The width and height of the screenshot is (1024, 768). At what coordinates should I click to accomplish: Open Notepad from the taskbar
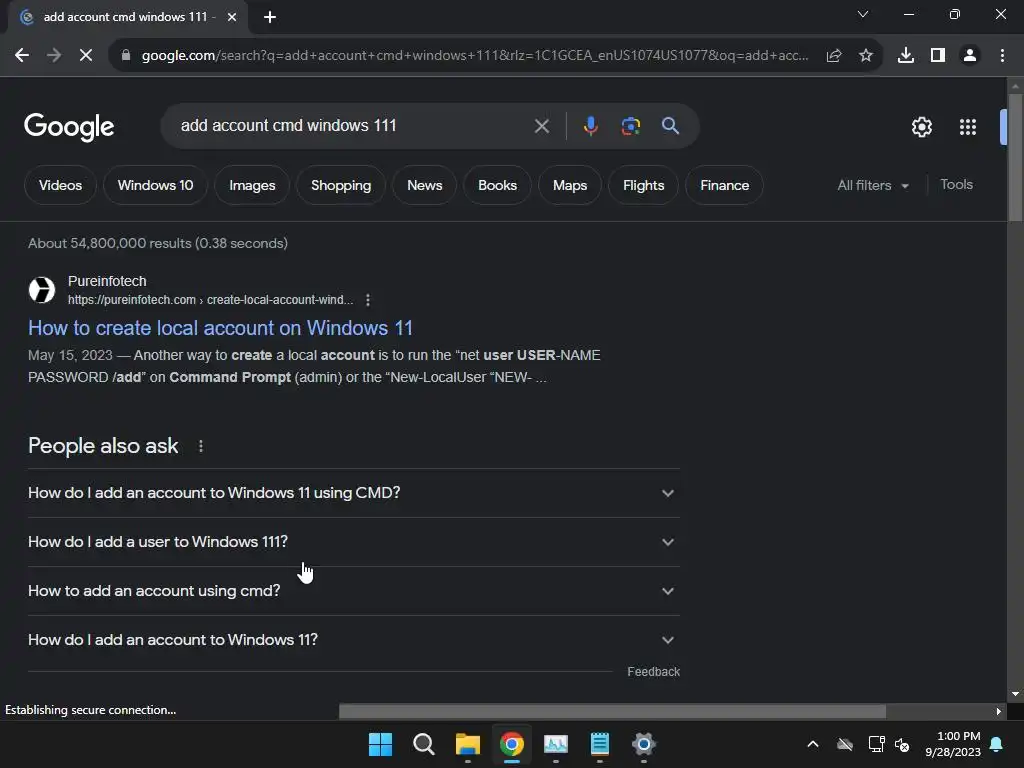(600, 744)
